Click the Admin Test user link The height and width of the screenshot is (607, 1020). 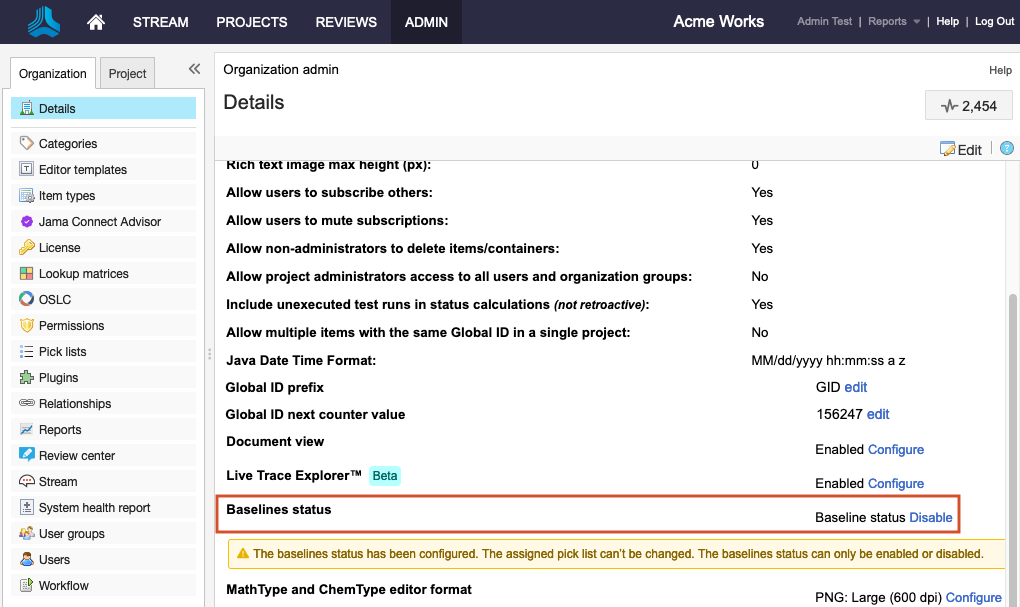point(824,21)
